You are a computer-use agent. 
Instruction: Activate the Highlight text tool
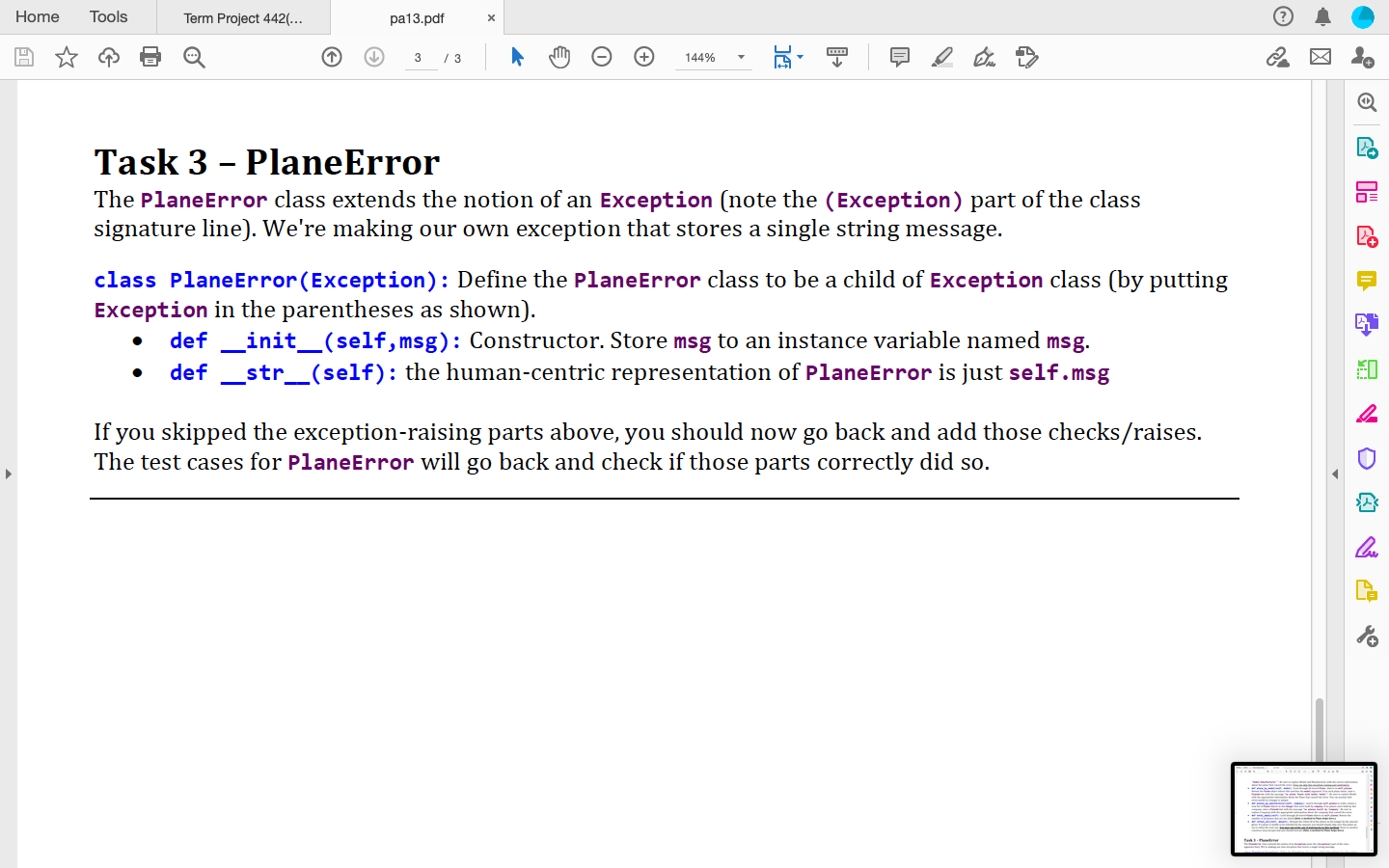coord(941,57)
